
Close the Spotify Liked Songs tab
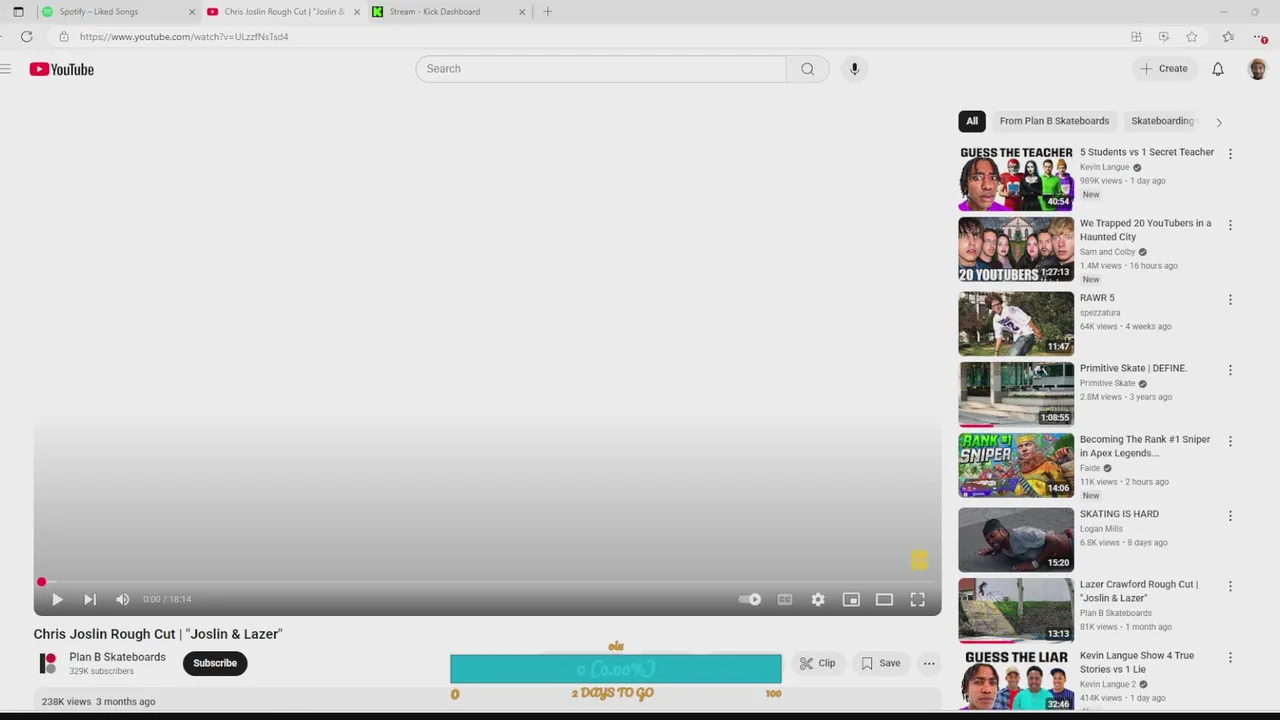pyautogui.click(x=192, y=12)
